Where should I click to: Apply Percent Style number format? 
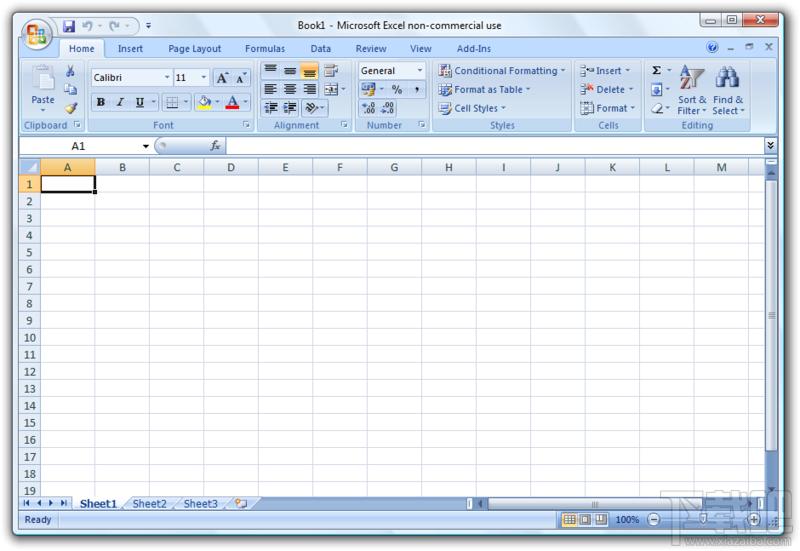(x=397, y=90)
